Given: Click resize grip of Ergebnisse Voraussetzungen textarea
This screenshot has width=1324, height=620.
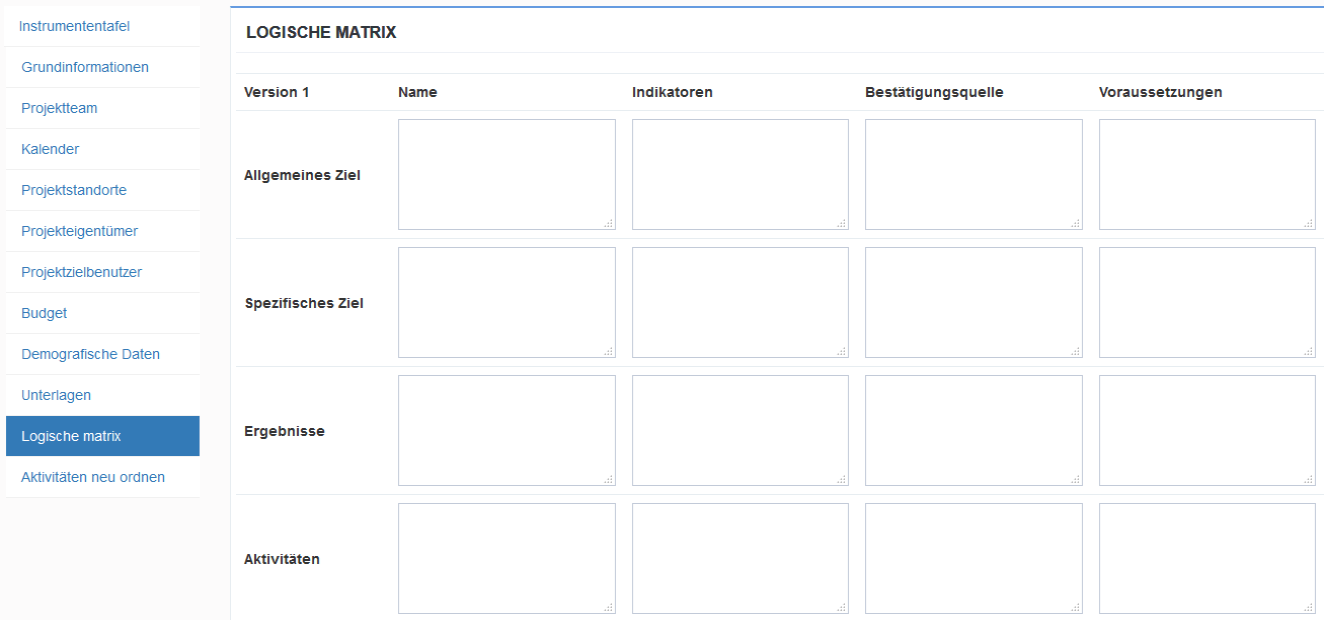Looking at the screenshot, I should tap(1309, 480).
